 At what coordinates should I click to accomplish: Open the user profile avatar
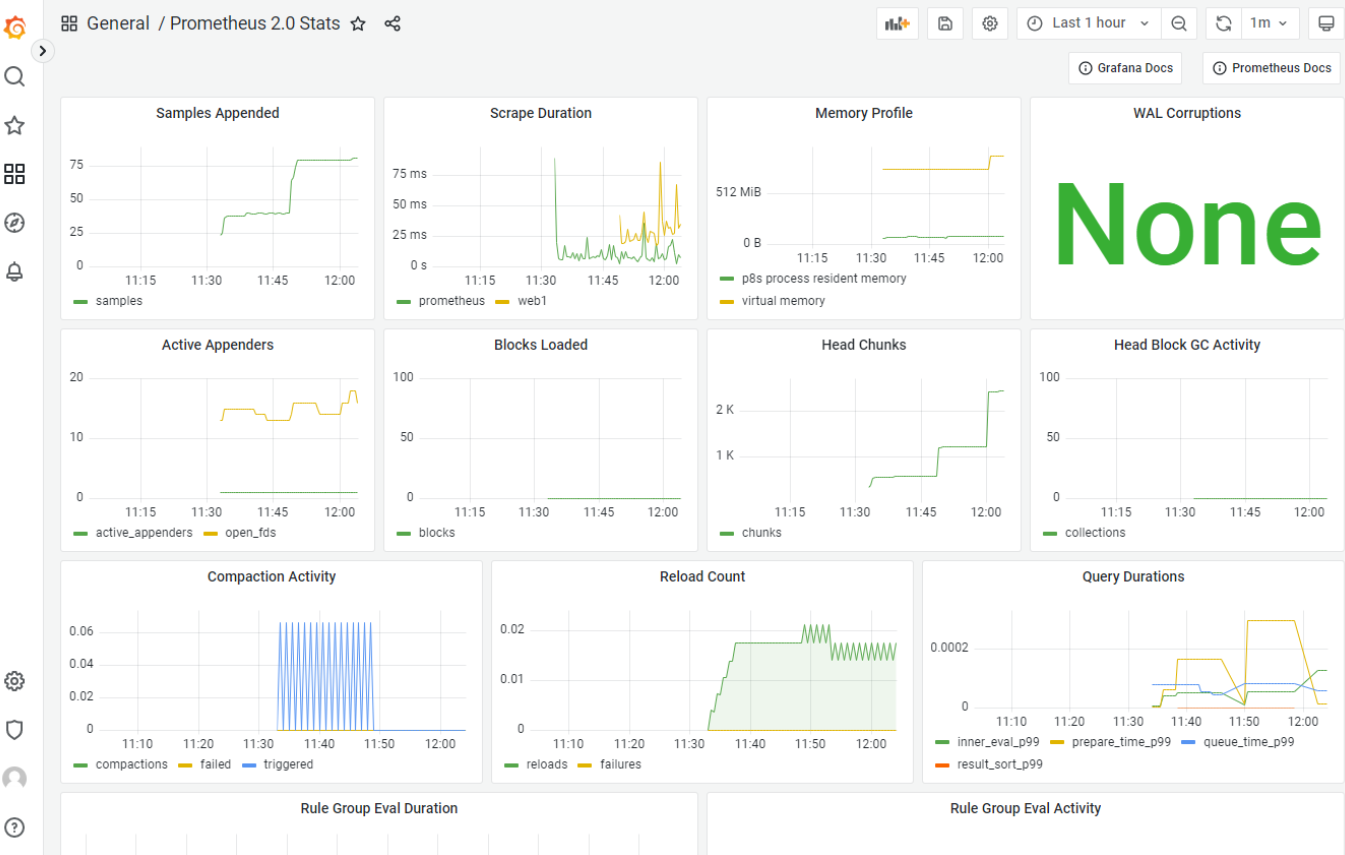pos(15,778)
